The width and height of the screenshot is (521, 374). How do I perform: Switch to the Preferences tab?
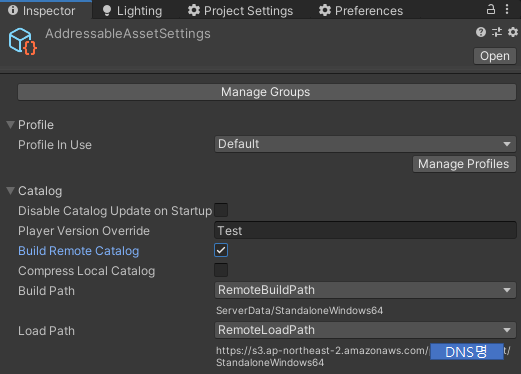[361, 11]
